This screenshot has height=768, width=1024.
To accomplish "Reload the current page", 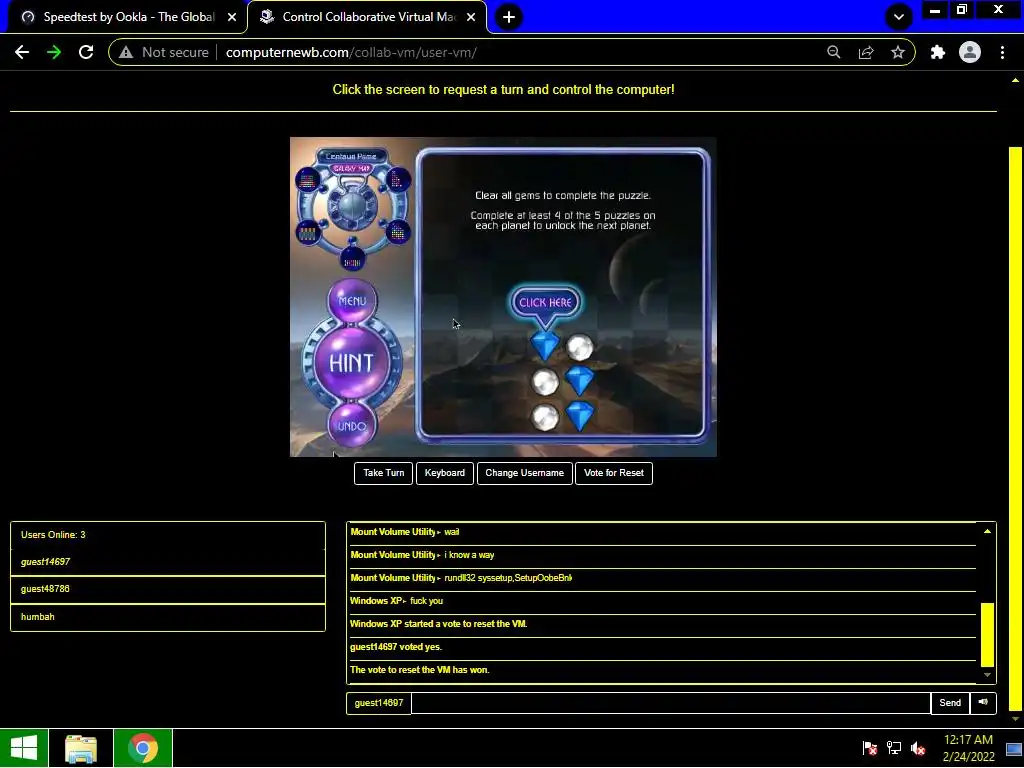I will (86, 52).
